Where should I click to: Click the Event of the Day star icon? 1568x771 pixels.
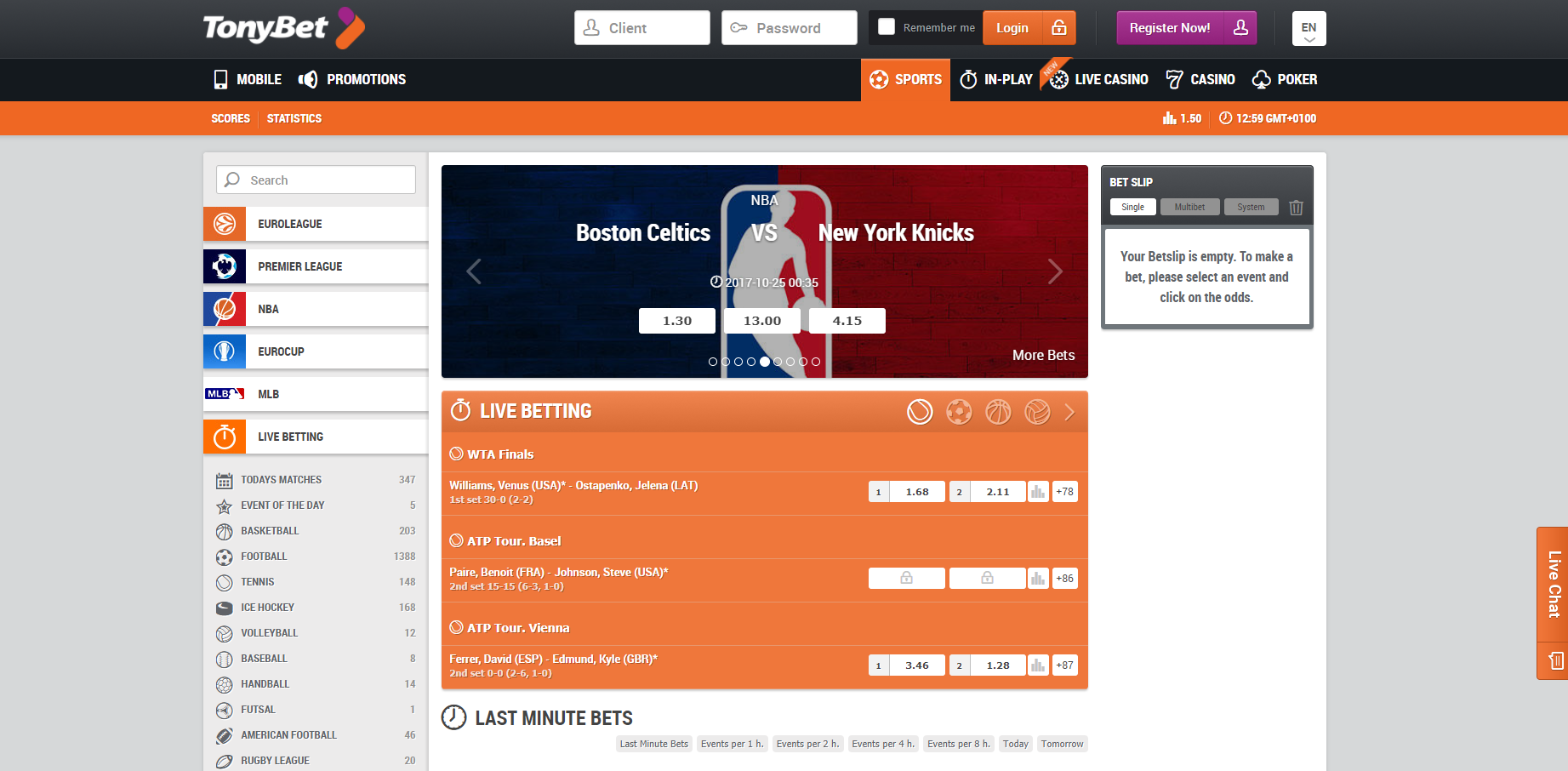[224, 506]
